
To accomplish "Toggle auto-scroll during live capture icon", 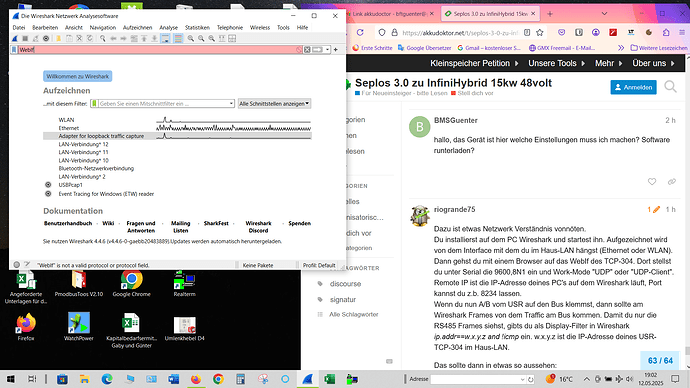I will [x=165, y=39].
